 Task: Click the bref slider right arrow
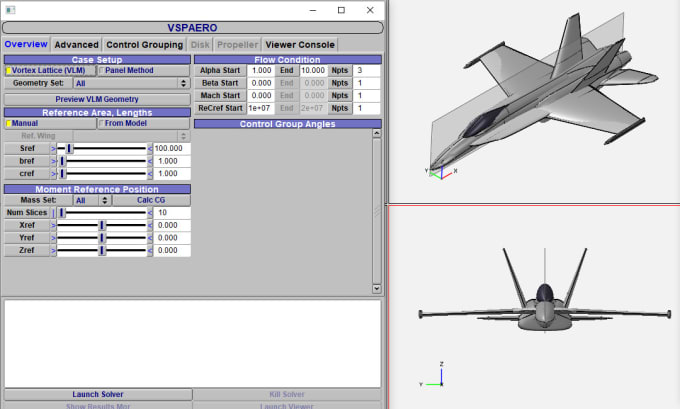(x=150, y=161)
